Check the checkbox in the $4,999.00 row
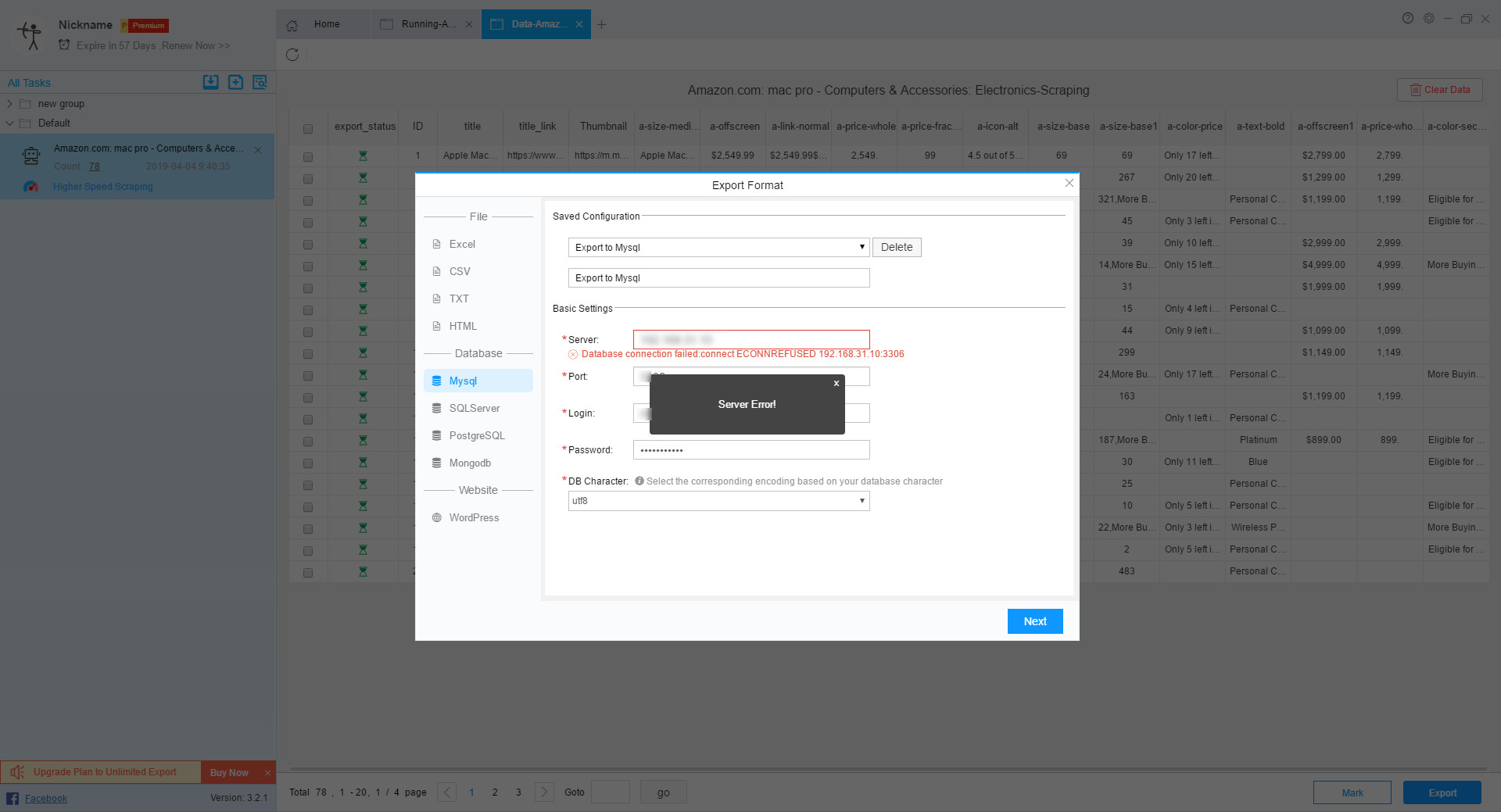1501x812 pixels. click(308, 266)
